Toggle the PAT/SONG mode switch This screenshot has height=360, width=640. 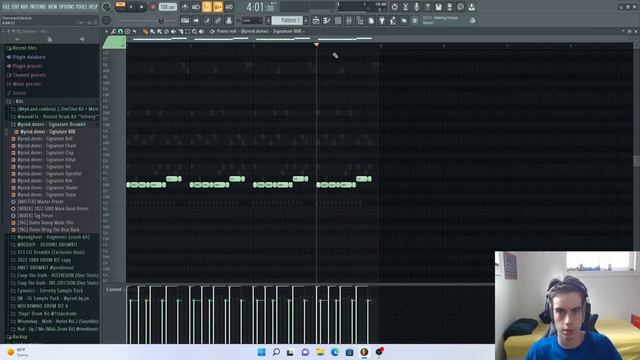(x=120, y=7)
